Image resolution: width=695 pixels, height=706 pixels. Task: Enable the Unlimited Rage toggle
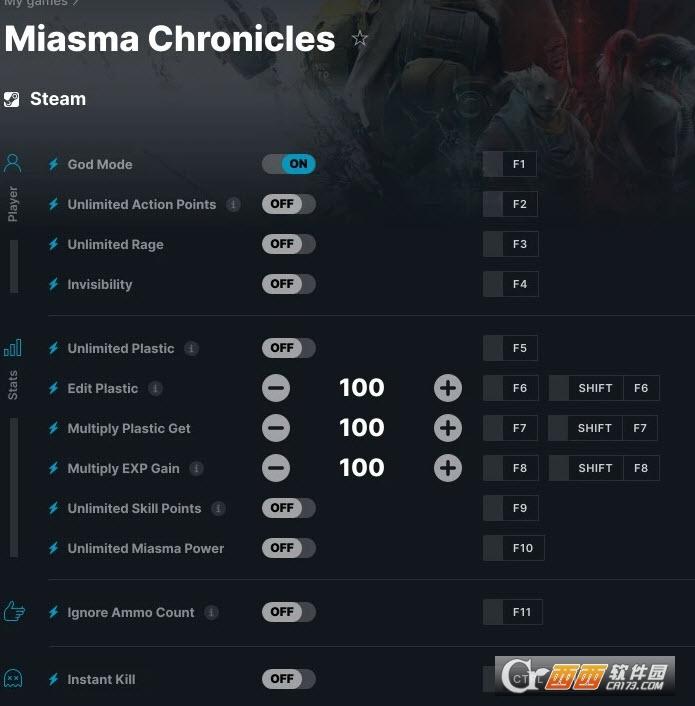coord(289,244)
